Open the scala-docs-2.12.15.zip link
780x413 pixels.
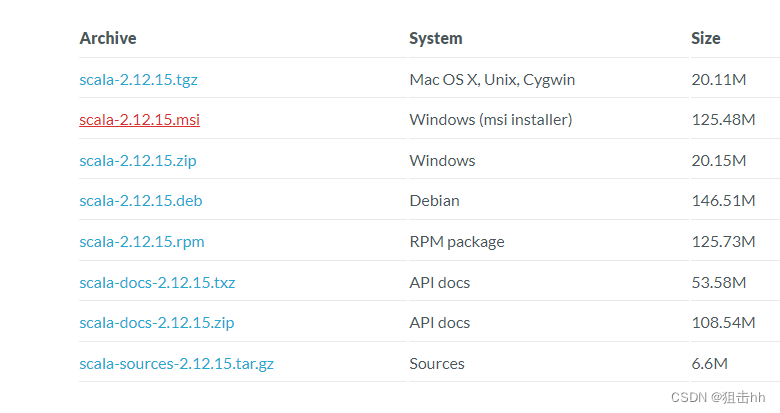pyautogui.click(x=157, y=323)
